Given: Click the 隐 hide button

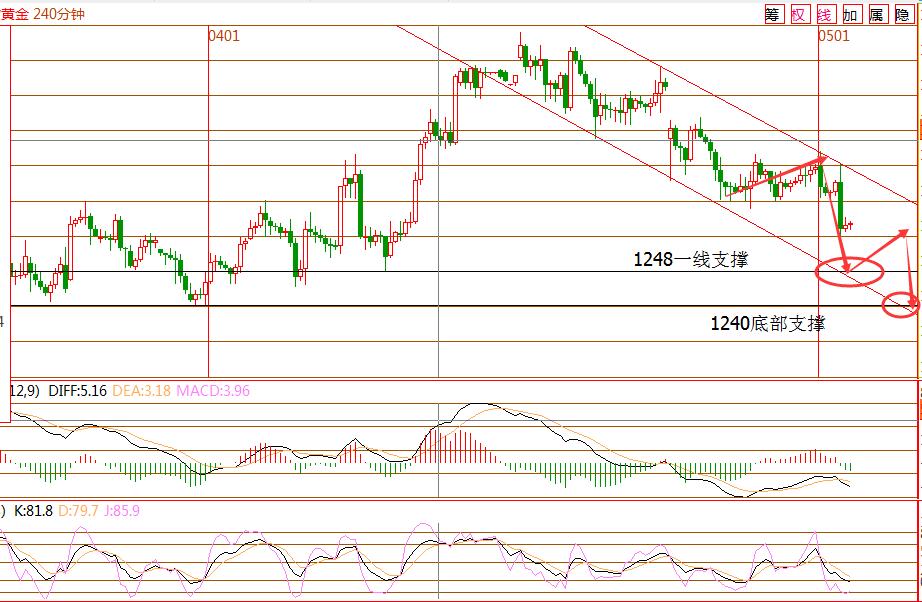Looking at the screenshot, I should (902, 14).
